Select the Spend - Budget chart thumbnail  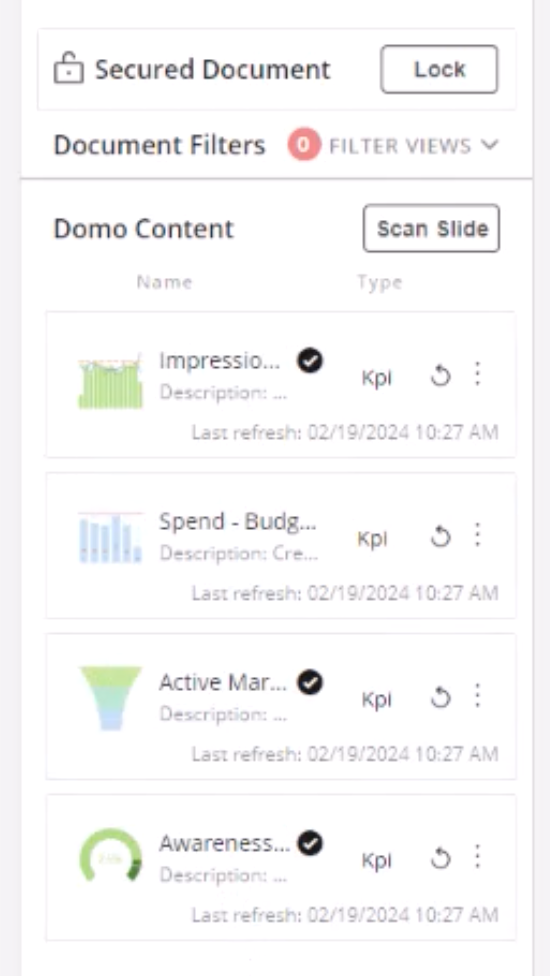point(110,538)
